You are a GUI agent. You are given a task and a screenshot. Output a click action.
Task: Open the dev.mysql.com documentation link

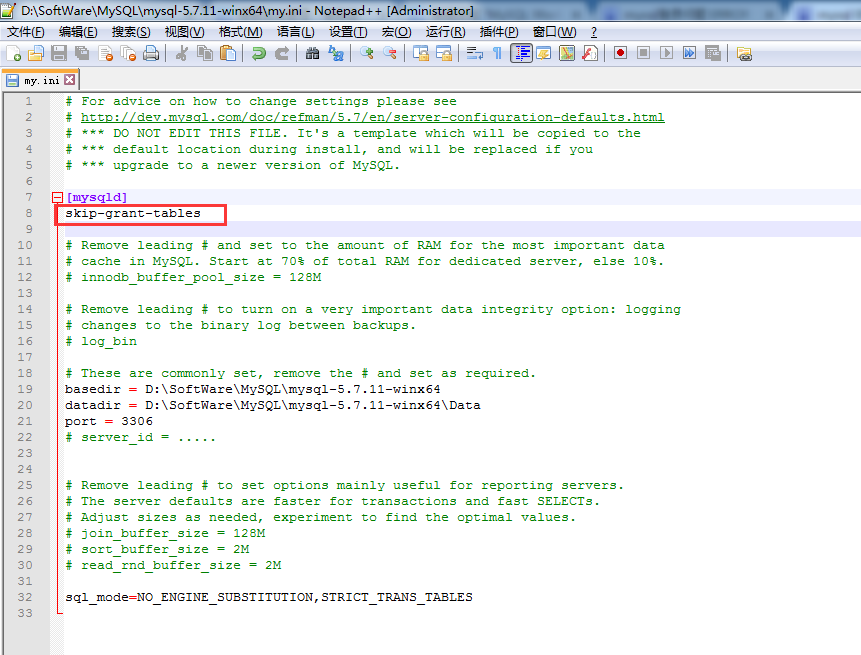(x=372, y=117)
